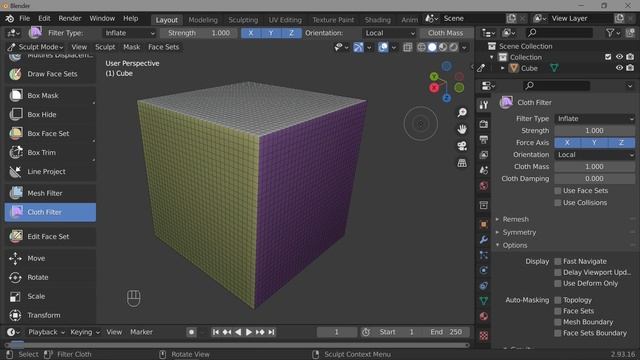Select the Transform tool
The width and height of the screenshot is (640, 360).
(50, 315)
